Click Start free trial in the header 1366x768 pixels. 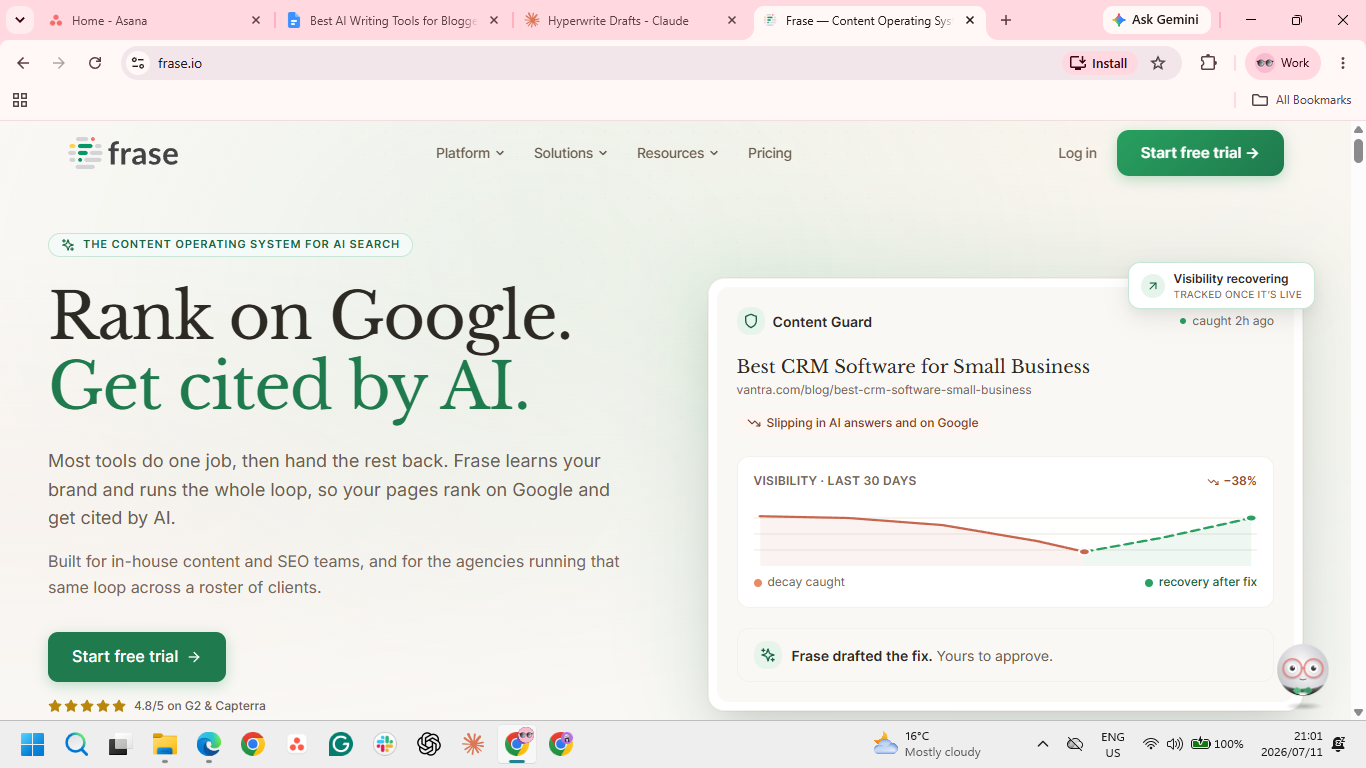point(1200,153)
